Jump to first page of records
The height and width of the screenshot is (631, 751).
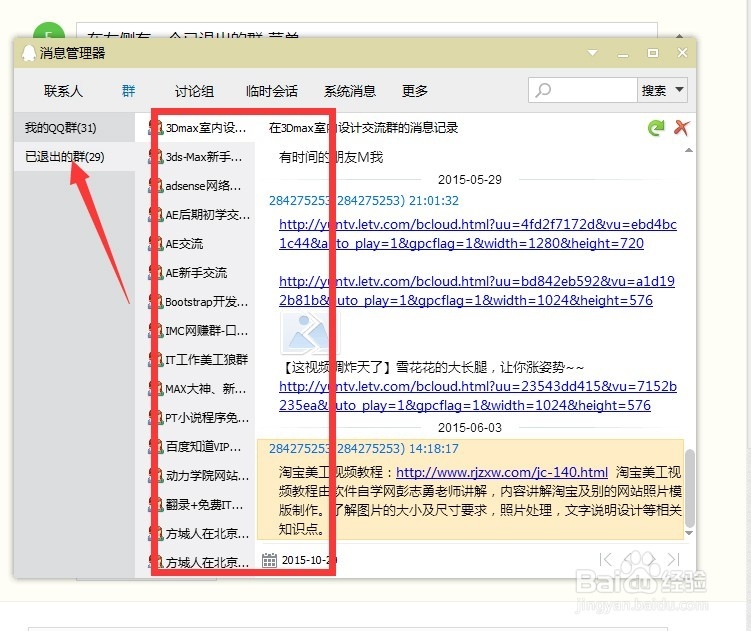(x=606, y=559)
